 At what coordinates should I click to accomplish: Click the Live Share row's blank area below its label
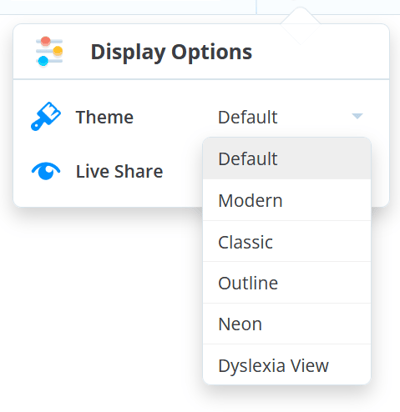click(x=107, y=195)
